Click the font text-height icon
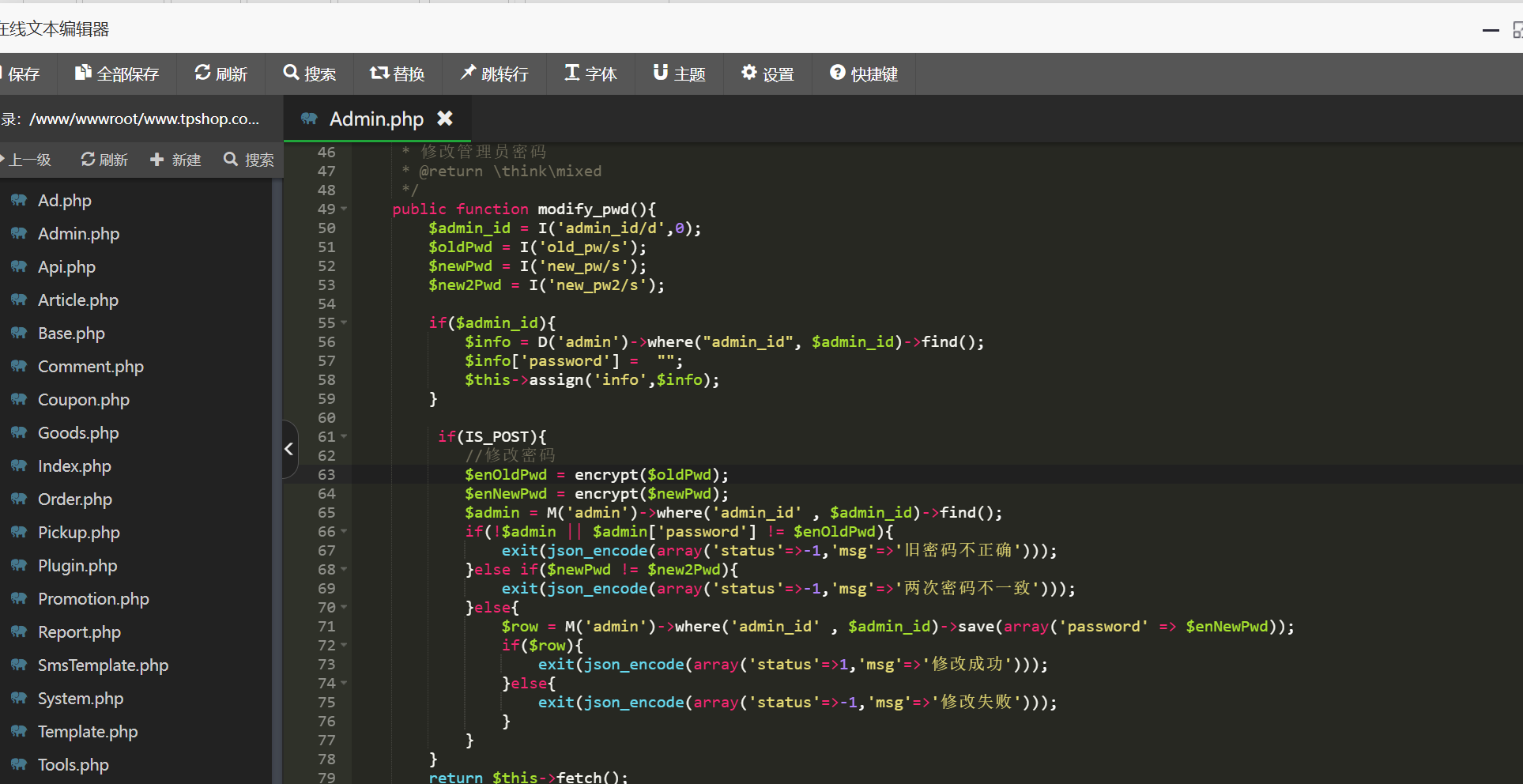Viewport: 1523px width, 784px height. [572, 73]
